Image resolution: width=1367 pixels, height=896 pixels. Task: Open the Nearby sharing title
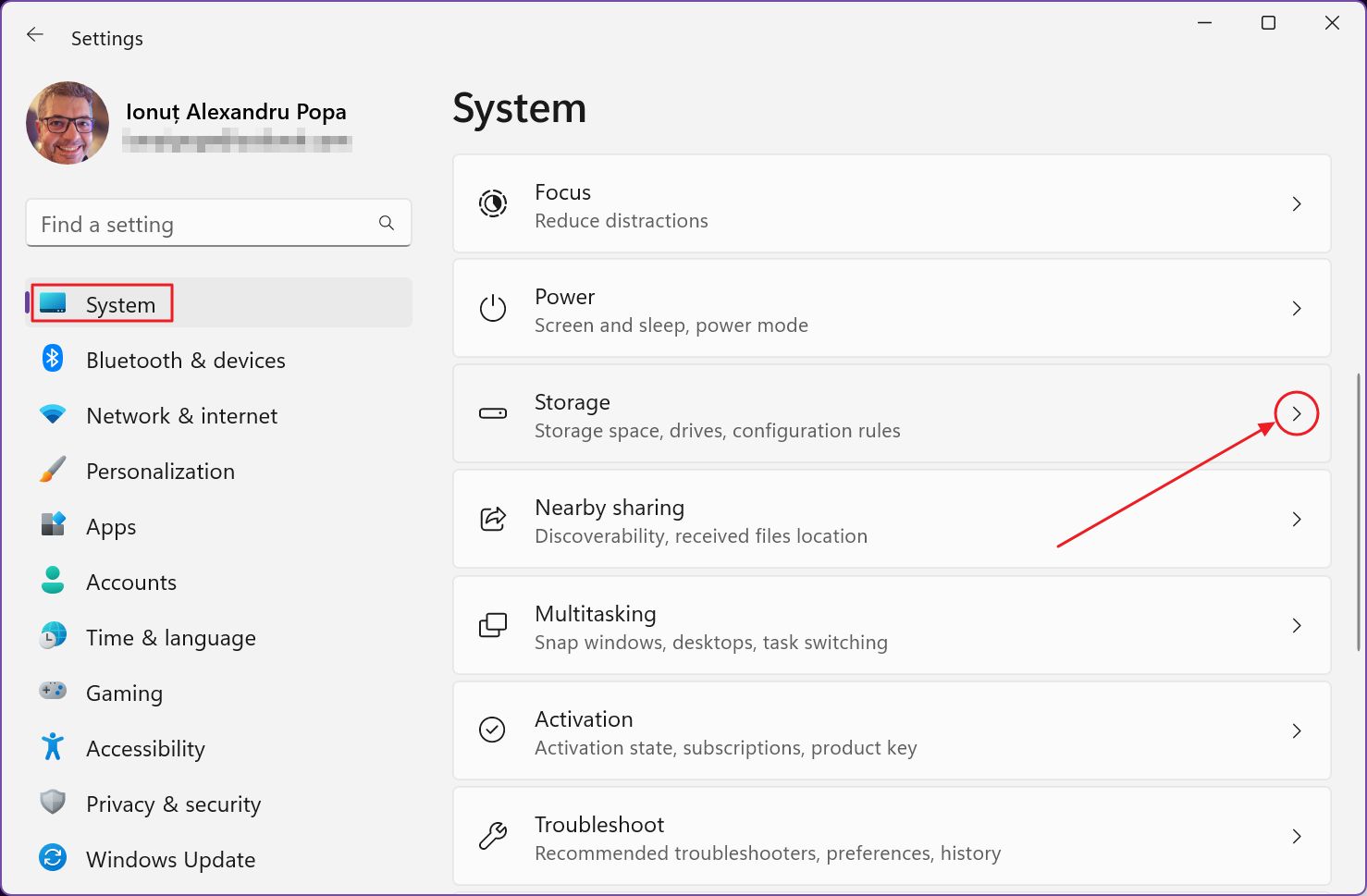[610, 508]
